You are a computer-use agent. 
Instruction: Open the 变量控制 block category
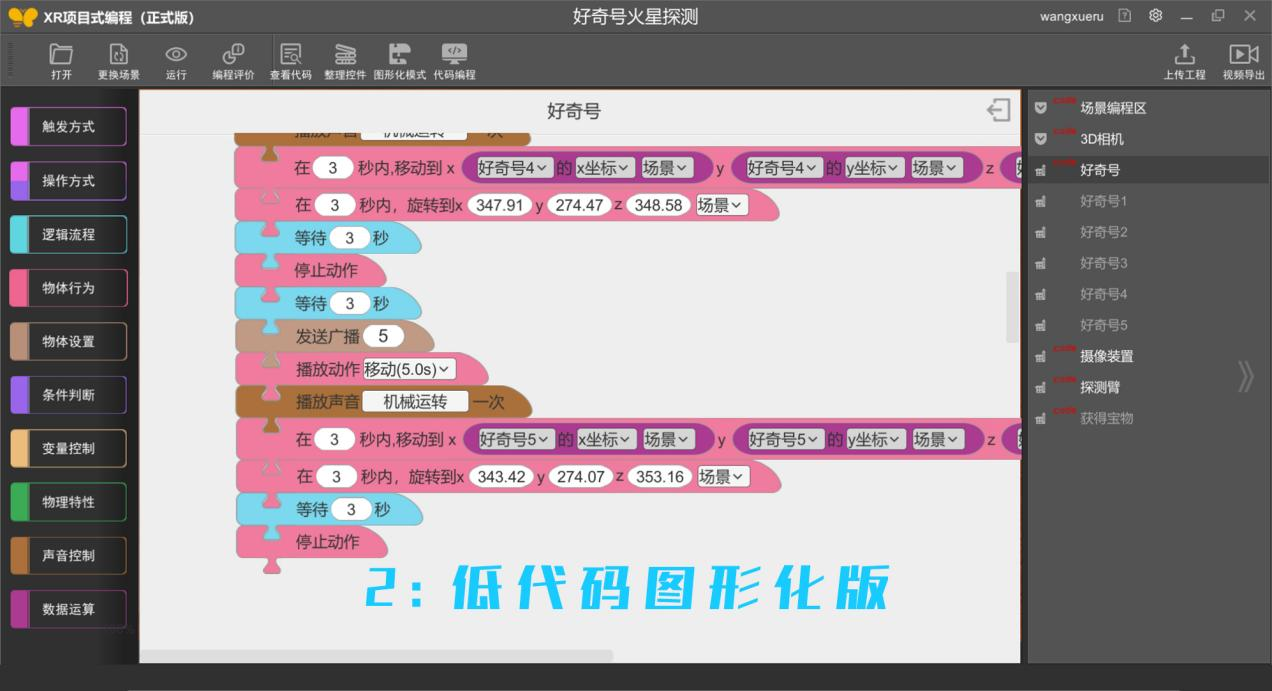pyautogui.click(x=67, y=448)
